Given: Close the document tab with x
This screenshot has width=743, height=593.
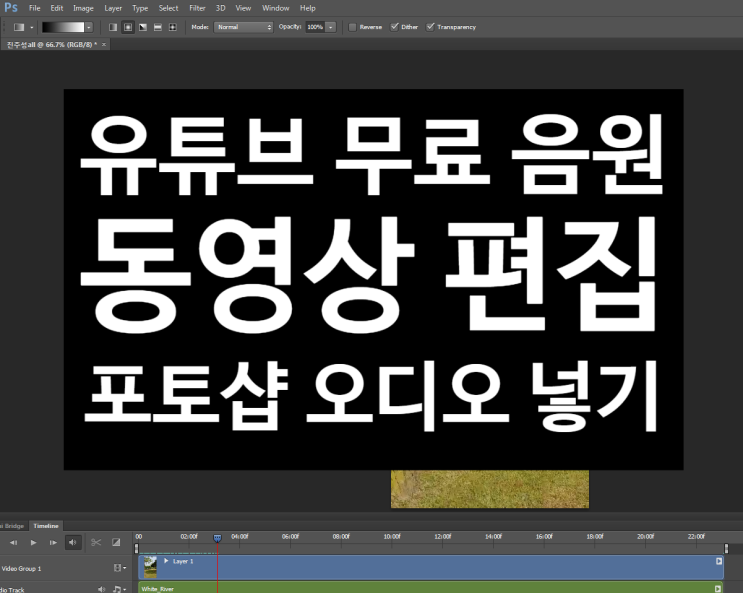Looking at the screenshot, I should (x=104, y=45).
